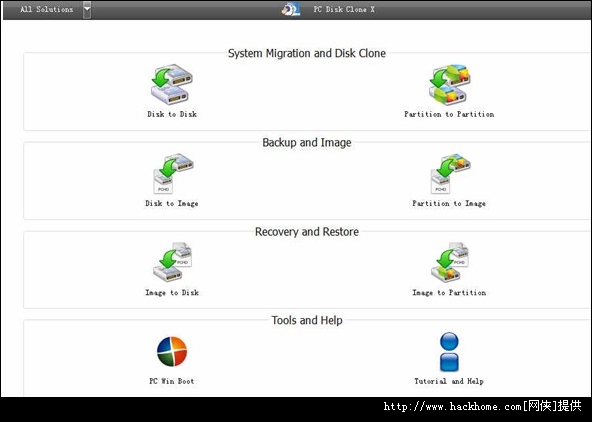Select the Disk to Image backup icon
Image resolution: width=592 pixels, height=422 pixels.
click(173, 174)
